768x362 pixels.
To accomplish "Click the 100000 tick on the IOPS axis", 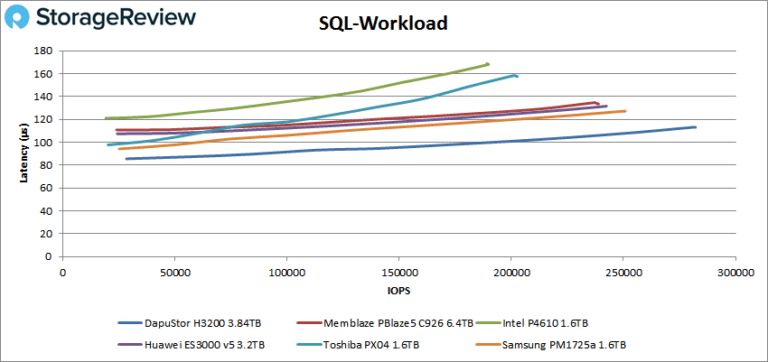I will (x=287, y=272).
